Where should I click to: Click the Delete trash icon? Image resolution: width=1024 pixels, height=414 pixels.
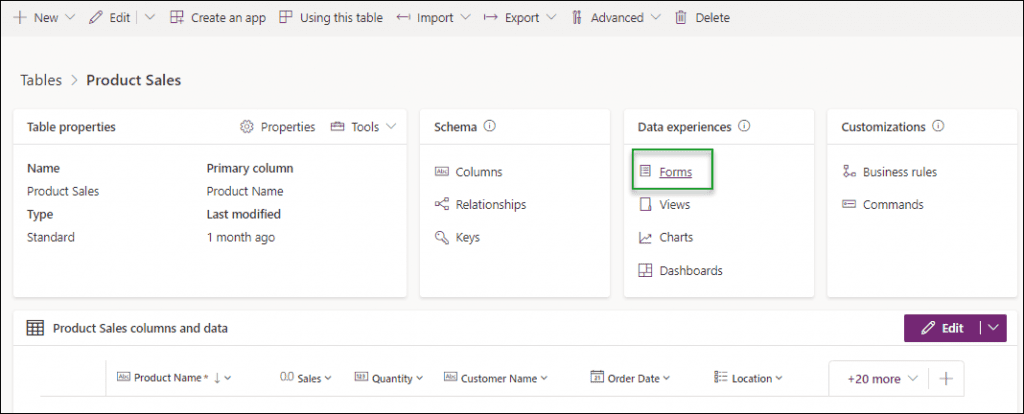click(x=681, y=18)
